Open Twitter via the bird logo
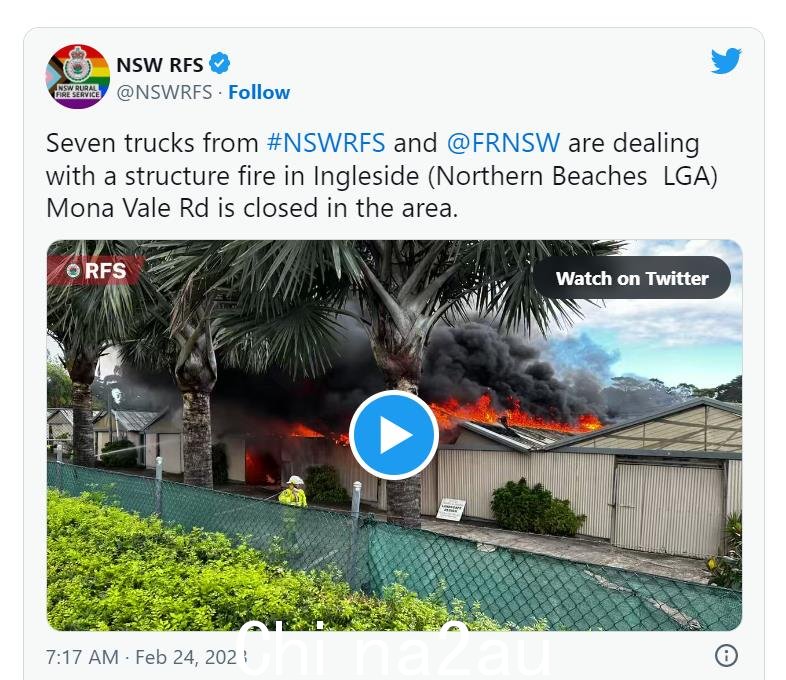786x680 pixels. (x=726, y=61)
